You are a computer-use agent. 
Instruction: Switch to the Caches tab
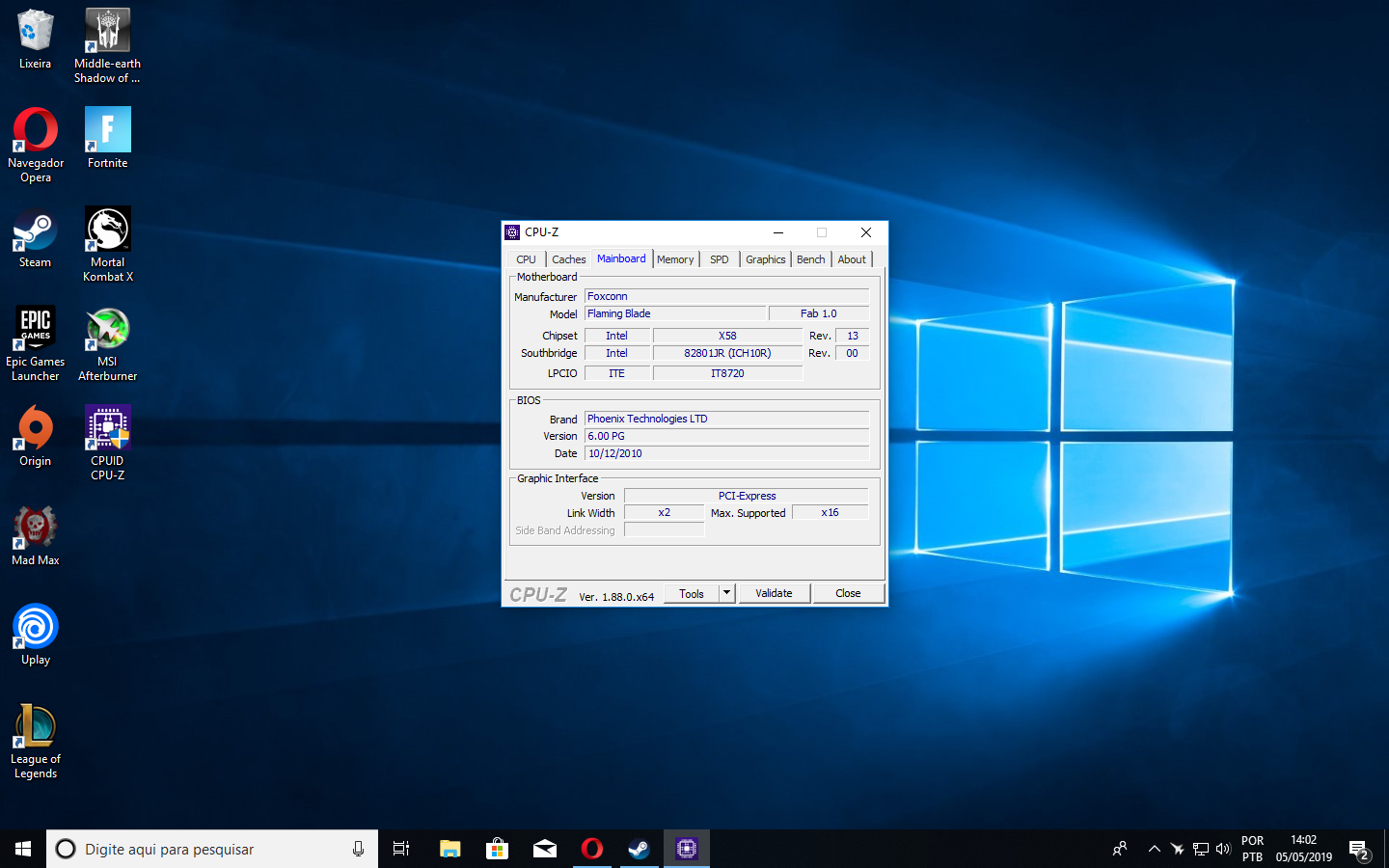569,259
